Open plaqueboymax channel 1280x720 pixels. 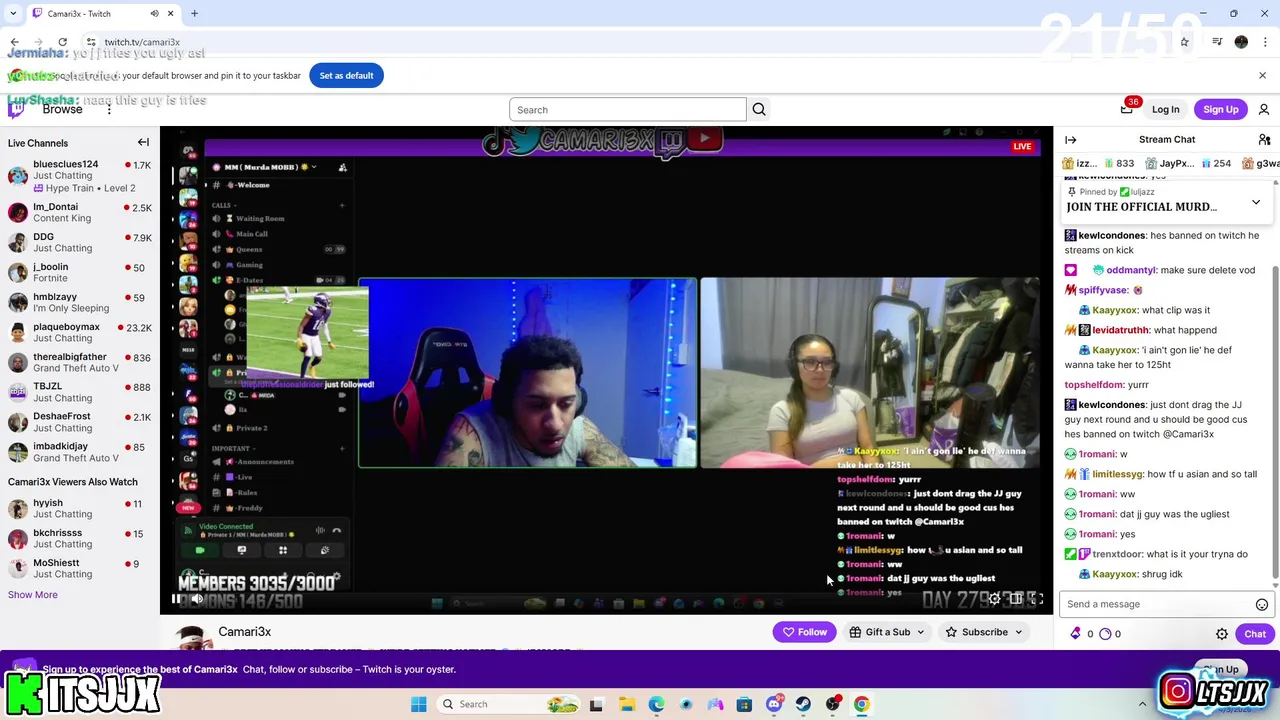[78, 332]
